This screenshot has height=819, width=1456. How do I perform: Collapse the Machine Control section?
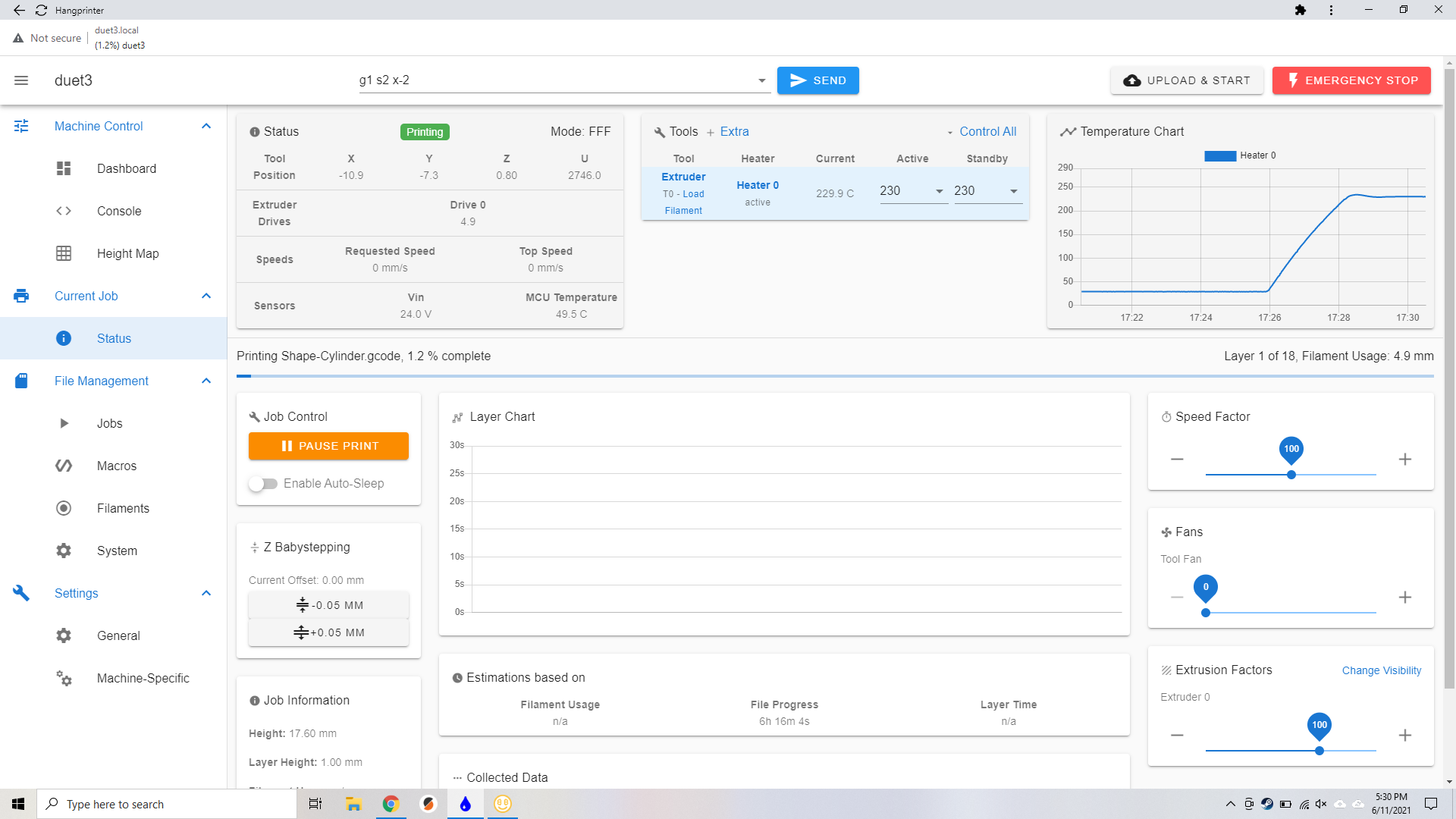[x=206, y=126]
